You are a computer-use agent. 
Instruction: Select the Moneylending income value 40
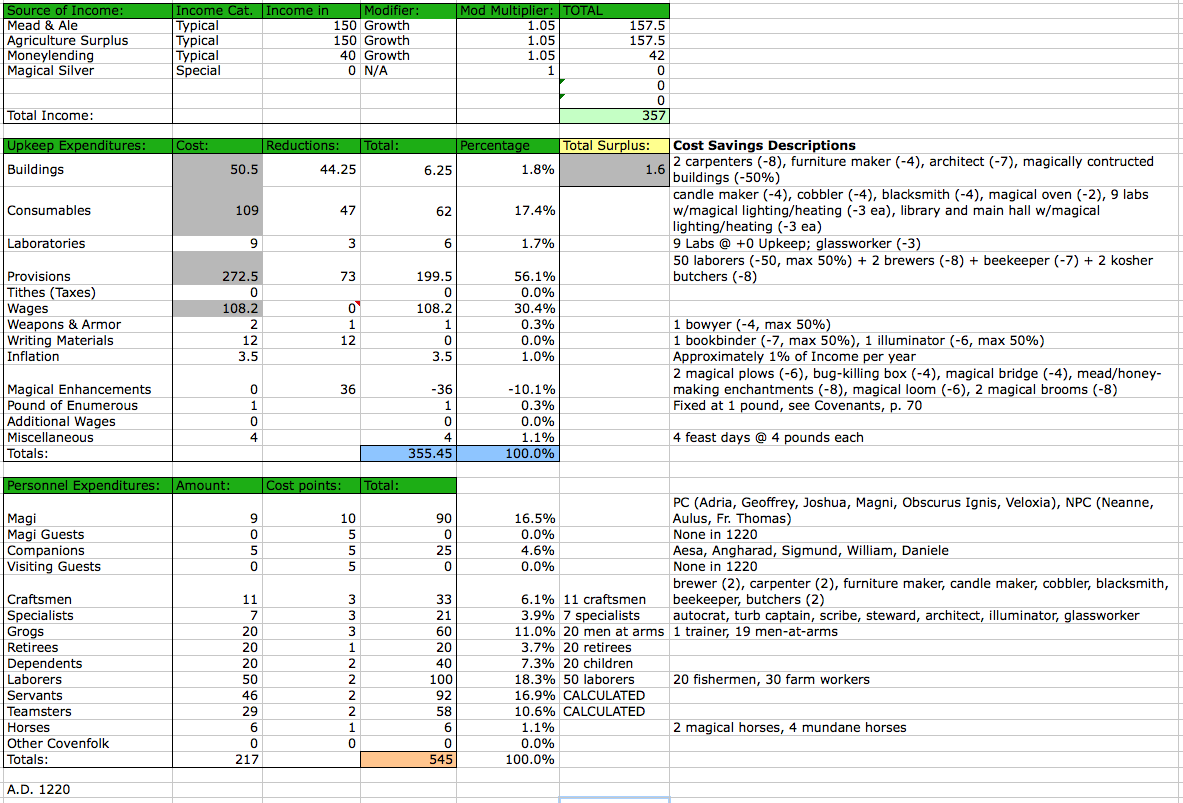[x=312, y=56]
